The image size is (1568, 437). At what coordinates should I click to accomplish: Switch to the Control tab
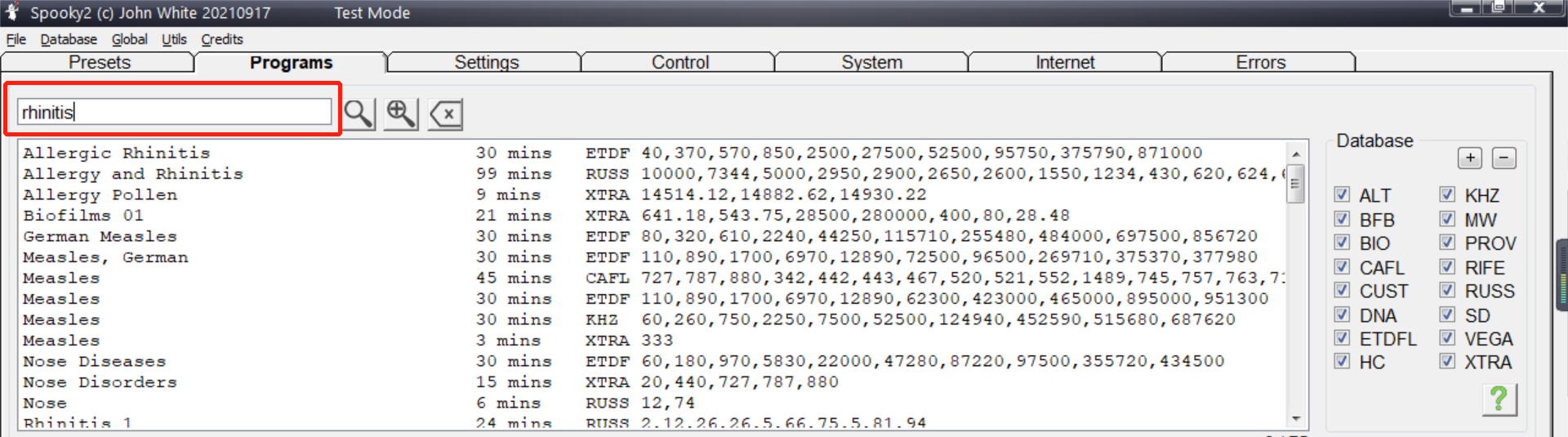679,63
